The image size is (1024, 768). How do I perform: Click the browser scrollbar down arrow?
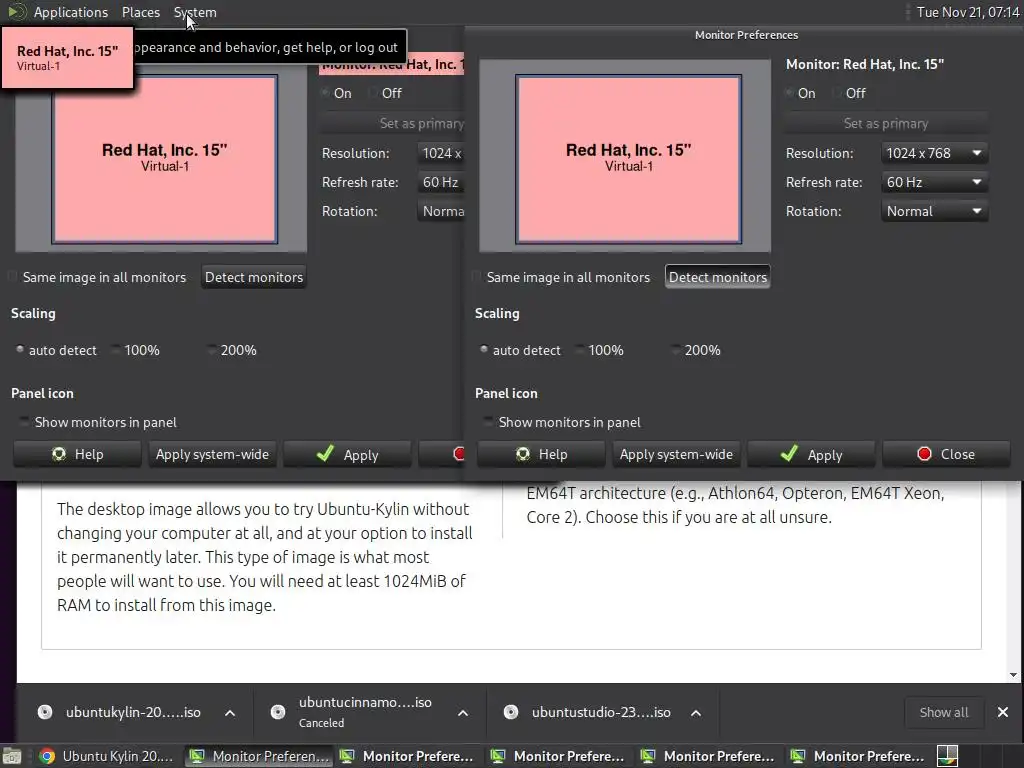point(1013,675)
